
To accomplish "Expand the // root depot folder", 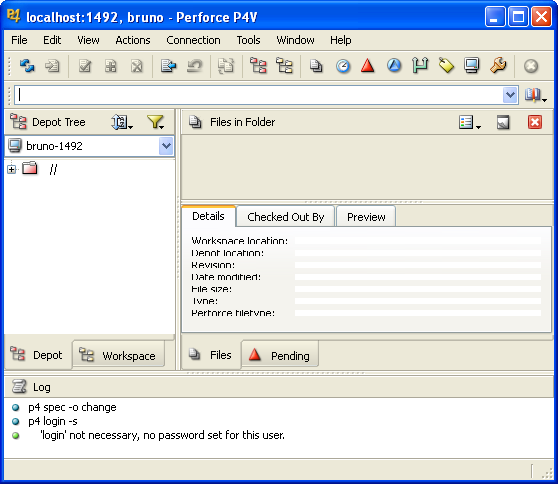I will click(x=11, y=169).
